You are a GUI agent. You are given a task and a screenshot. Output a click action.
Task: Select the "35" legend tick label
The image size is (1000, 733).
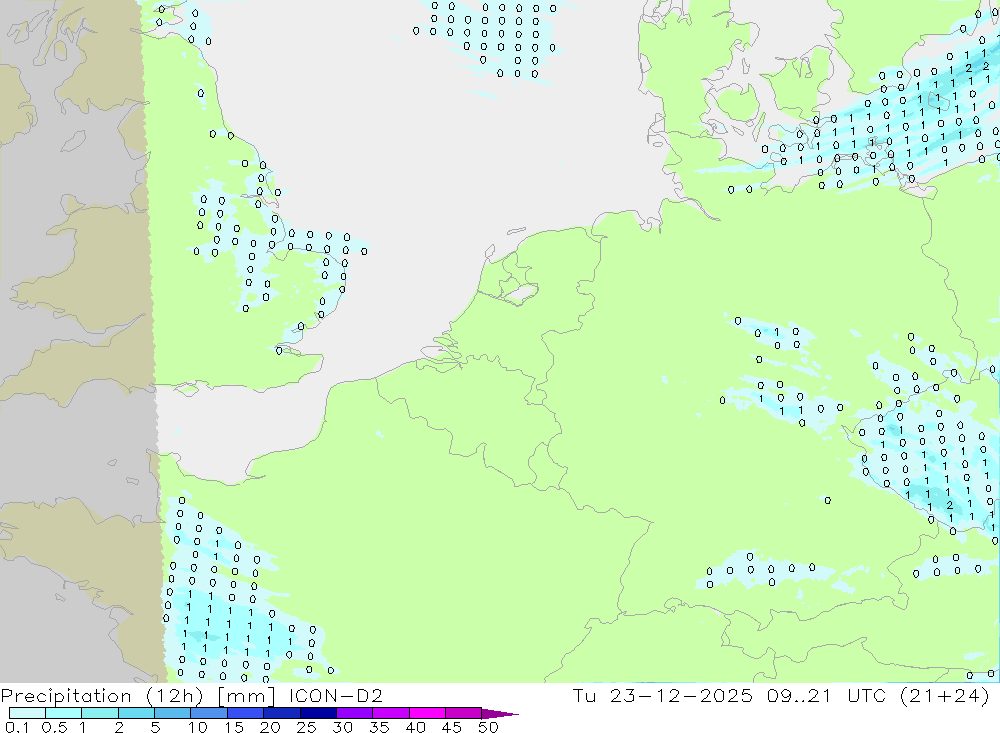[379, 727]
